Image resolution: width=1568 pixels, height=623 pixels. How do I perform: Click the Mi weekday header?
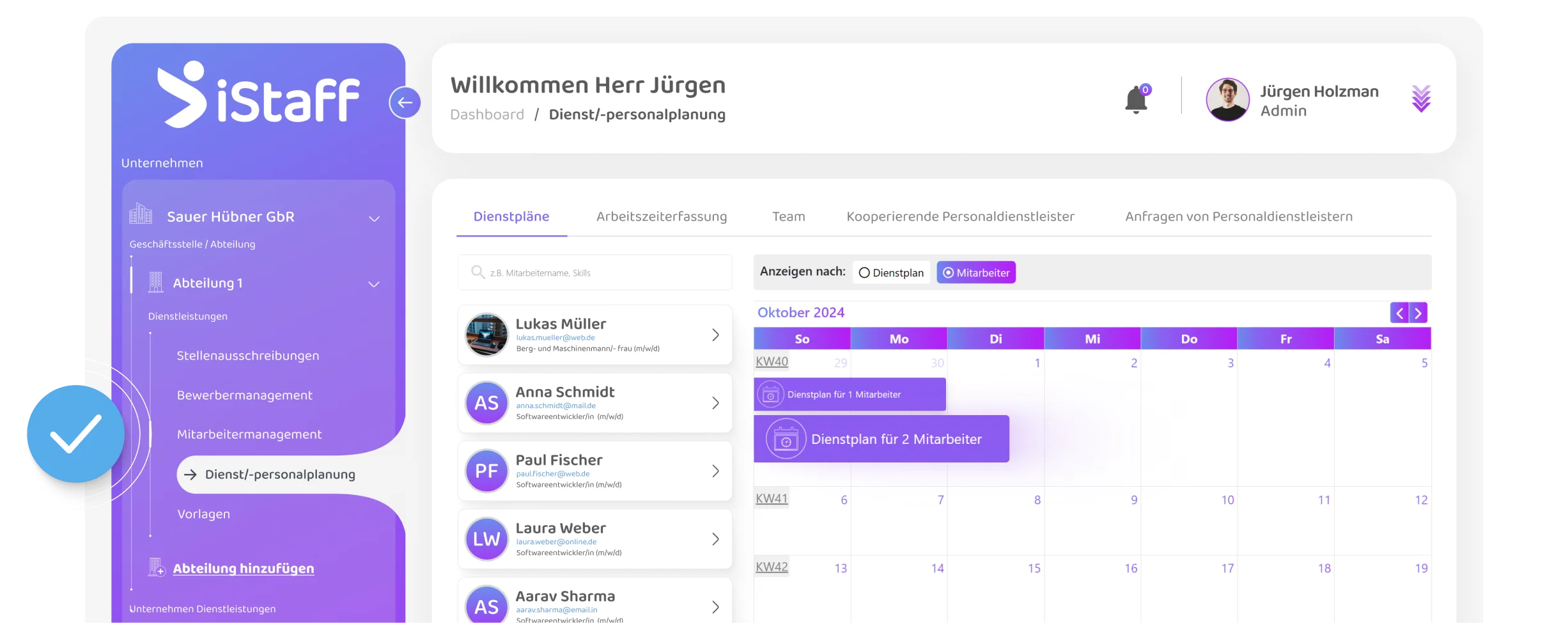(x=1092, y=339)
